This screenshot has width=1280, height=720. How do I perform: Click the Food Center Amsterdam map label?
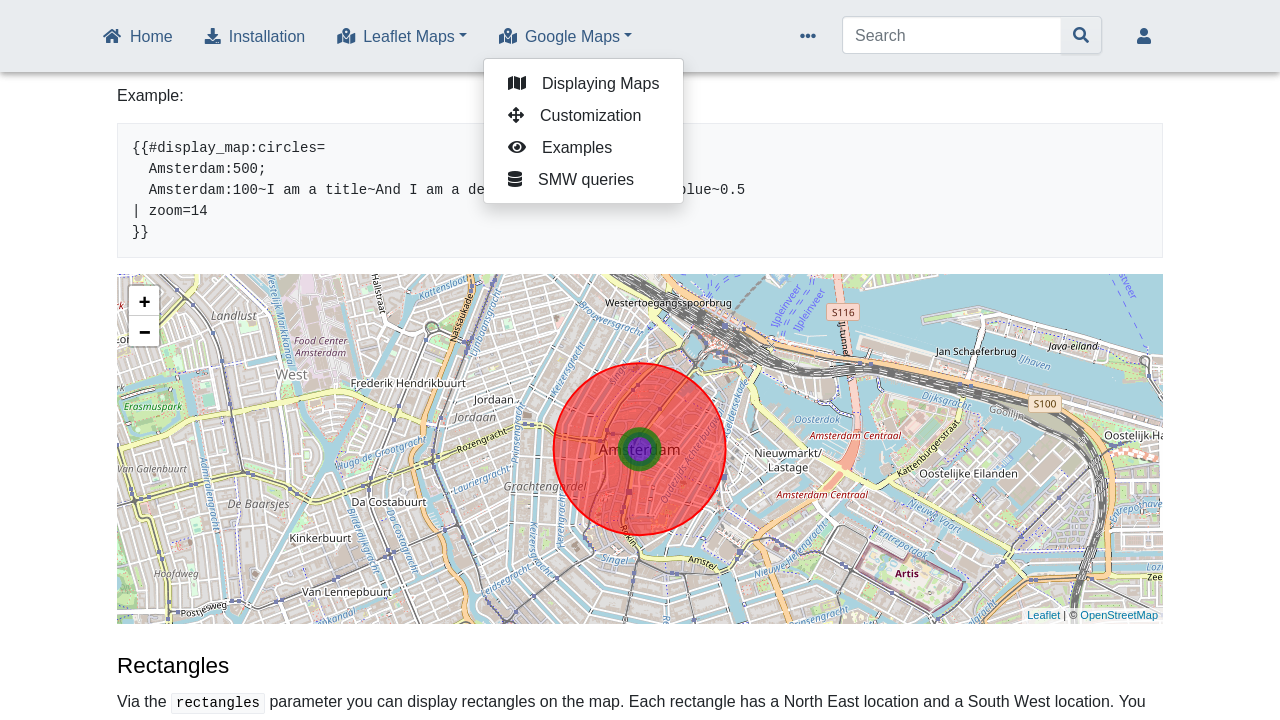[320, 346]
